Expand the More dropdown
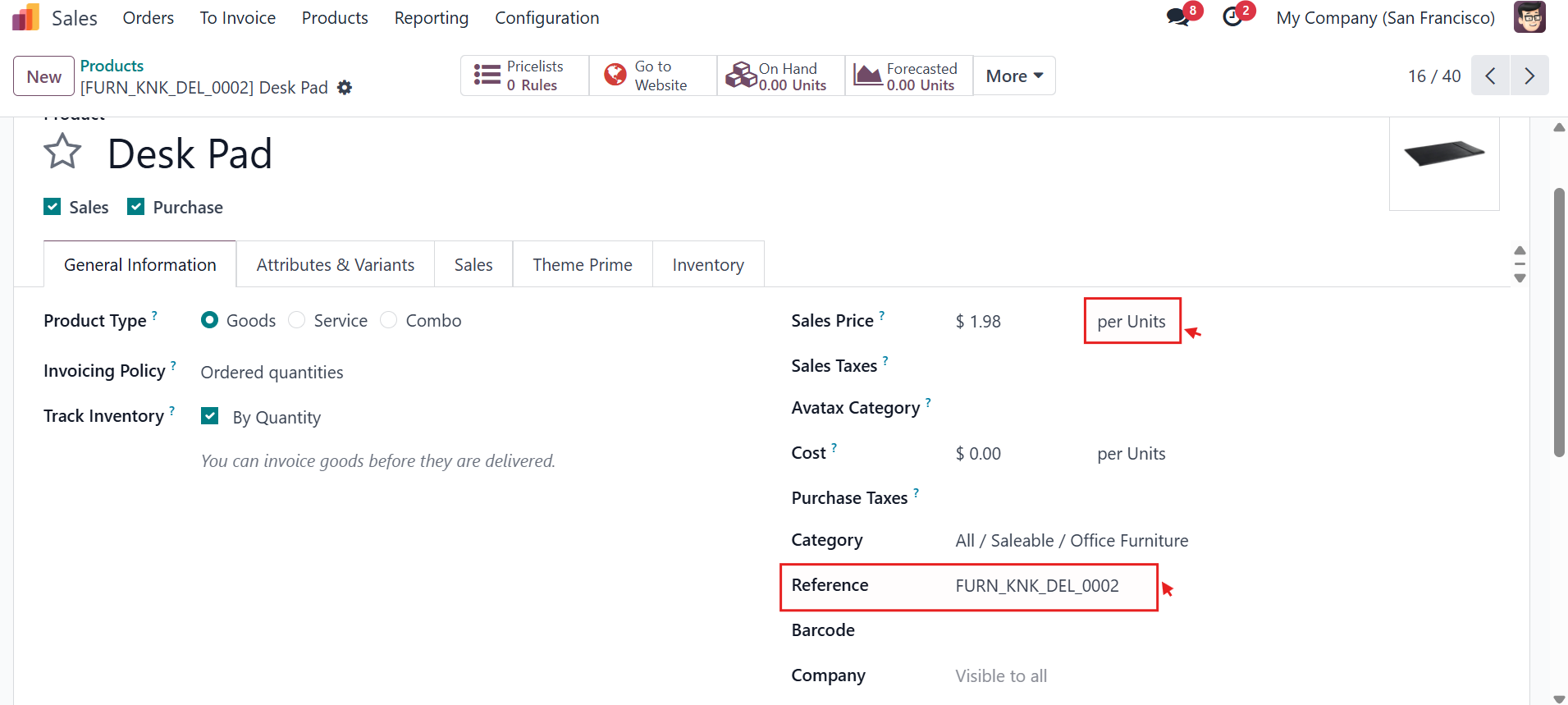 click(x=1014, y=76)
